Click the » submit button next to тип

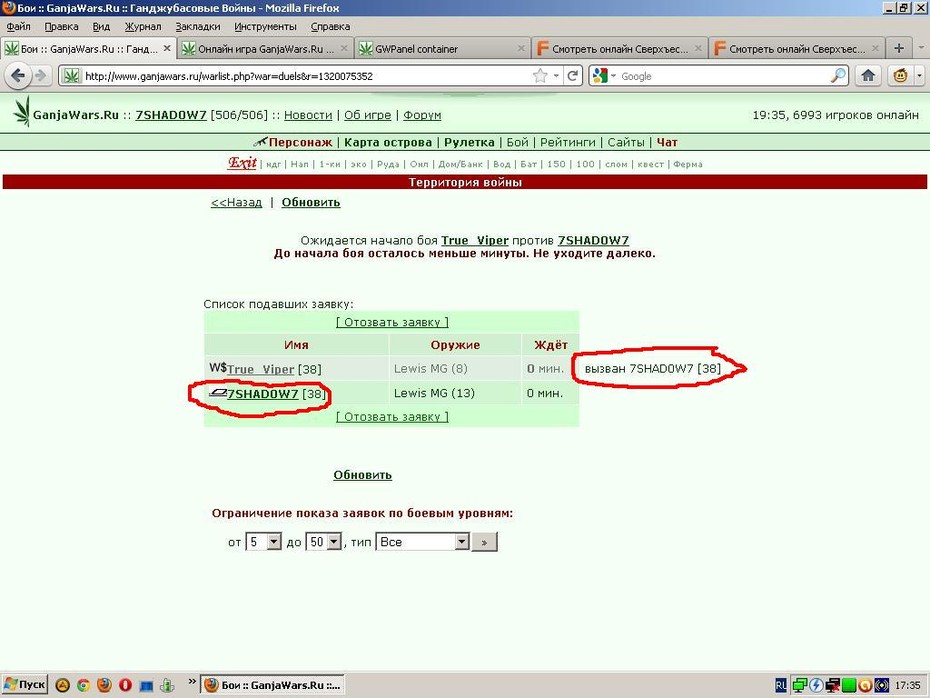(484, 542)
